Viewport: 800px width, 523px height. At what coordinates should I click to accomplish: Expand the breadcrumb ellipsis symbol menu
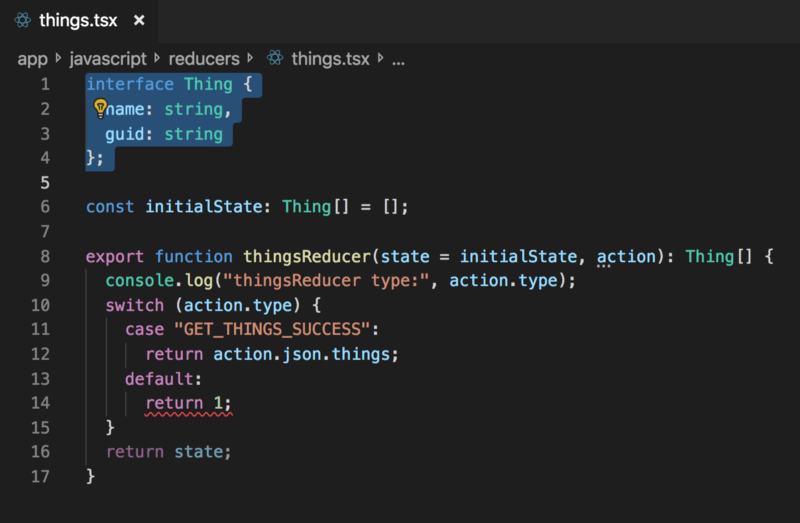coord(398,59)
